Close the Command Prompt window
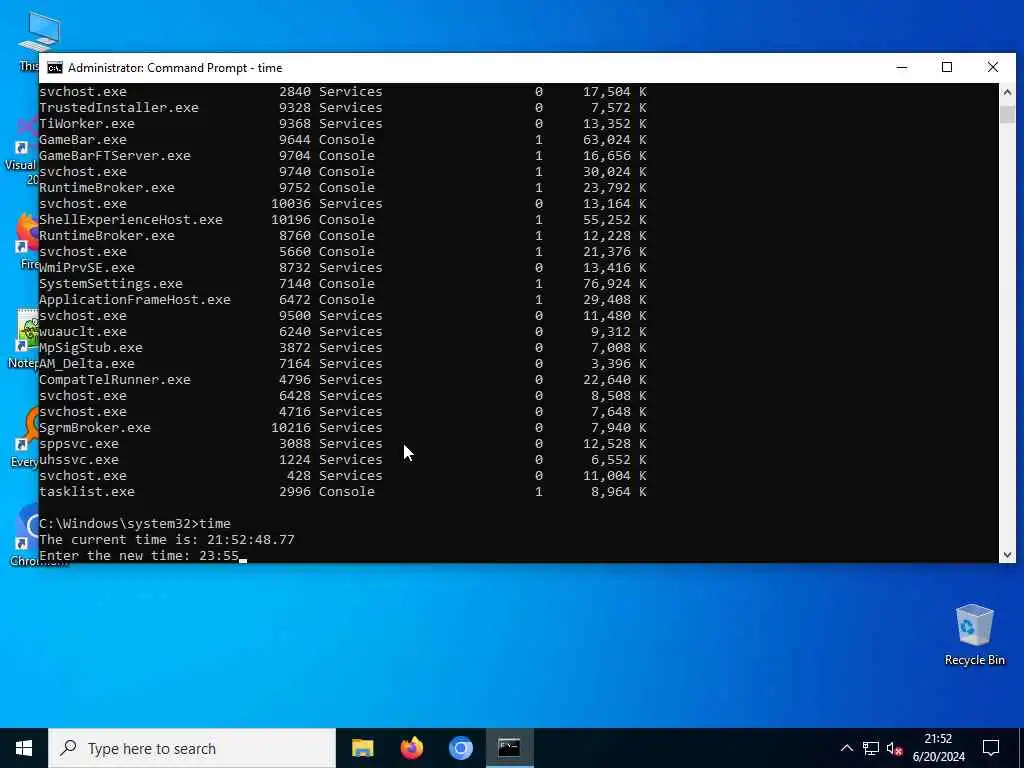The height and width of the screenshot is (768, 1024). [x=993, y=67]
